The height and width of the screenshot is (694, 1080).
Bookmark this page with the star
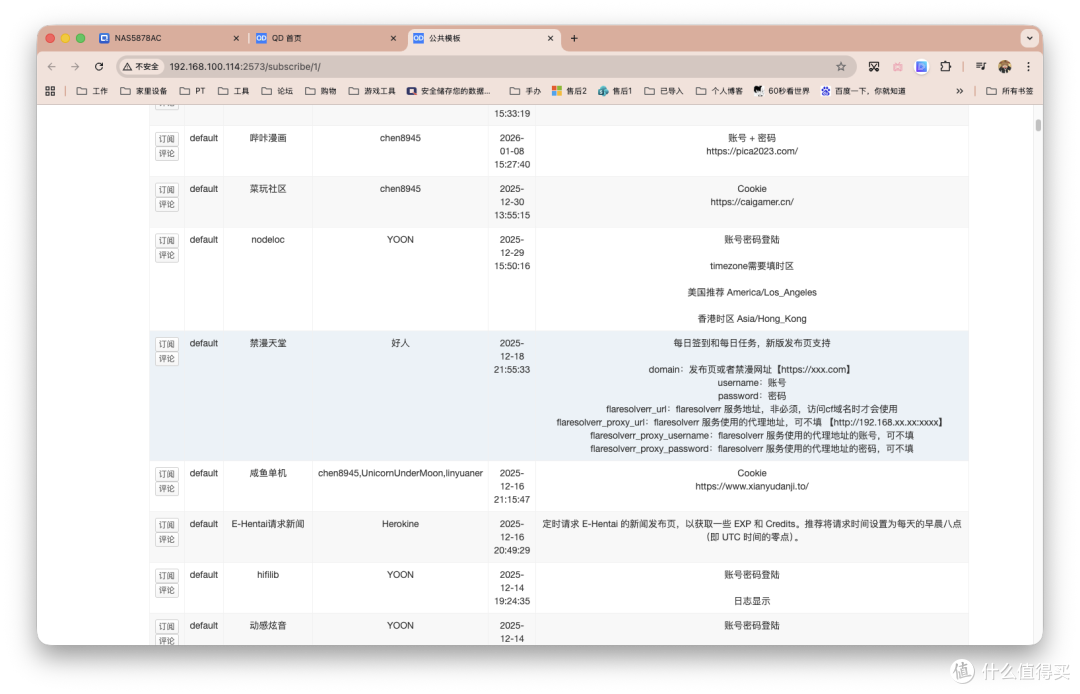tap(841, 67)
